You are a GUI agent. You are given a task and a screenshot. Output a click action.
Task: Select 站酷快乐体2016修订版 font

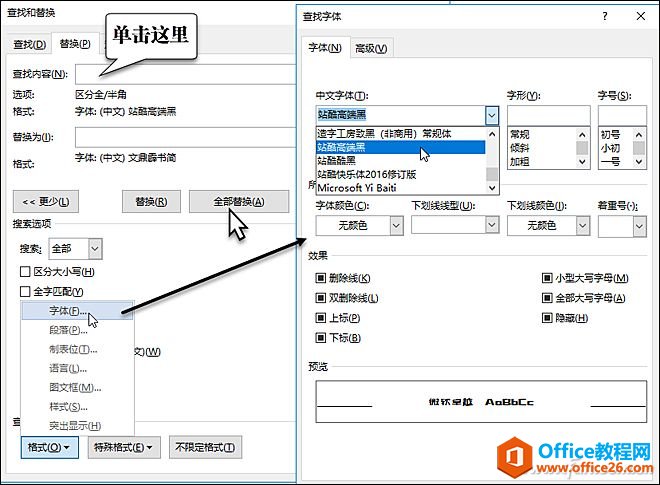[x=401, y=174]
